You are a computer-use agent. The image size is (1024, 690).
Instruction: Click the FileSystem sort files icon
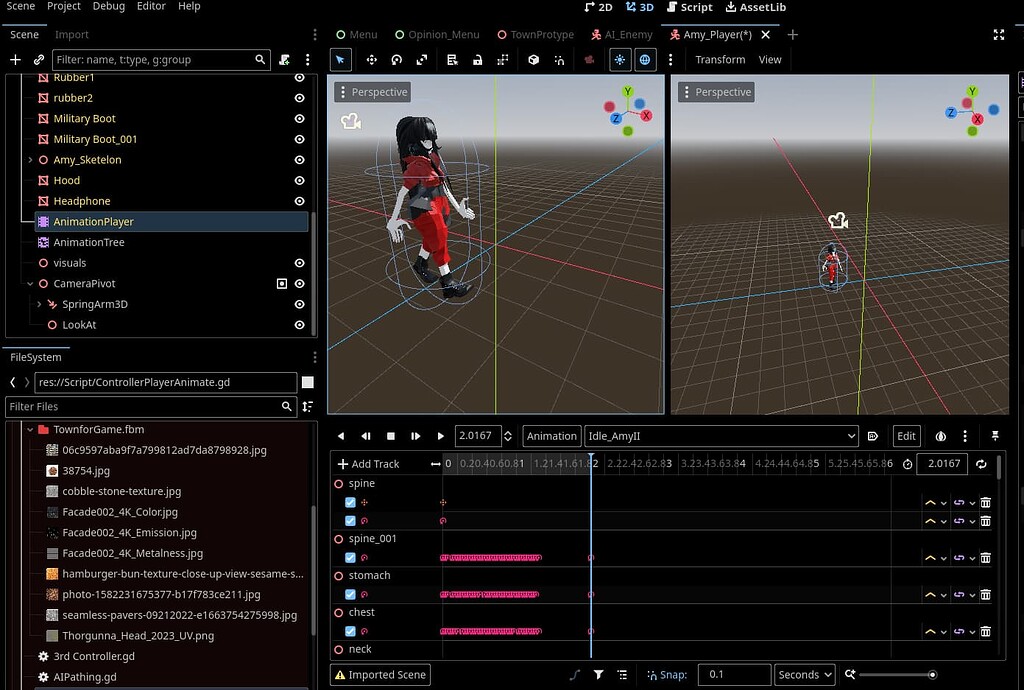[x=307, y=406]
